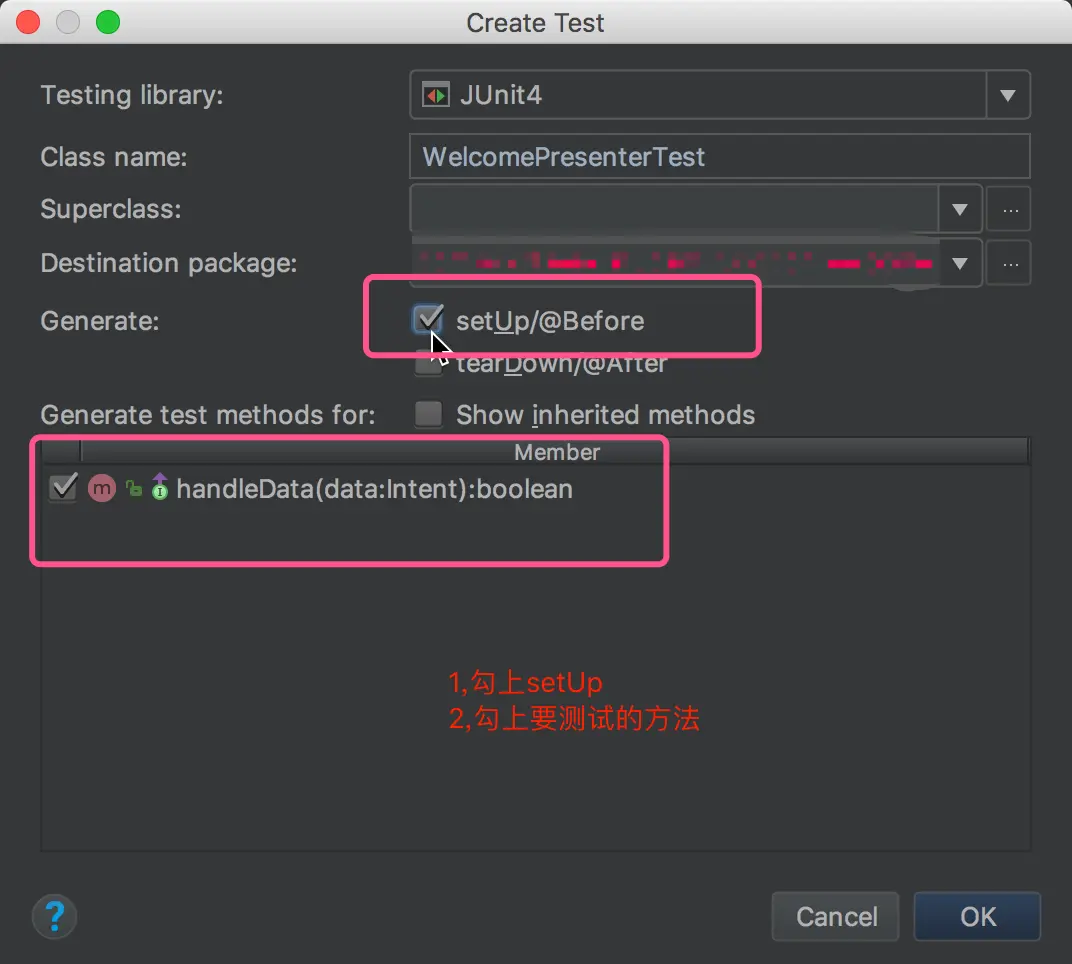Click the JUnit4 library icon
The width and height of the screenshot is (1072, 964).
click(436, 94)
